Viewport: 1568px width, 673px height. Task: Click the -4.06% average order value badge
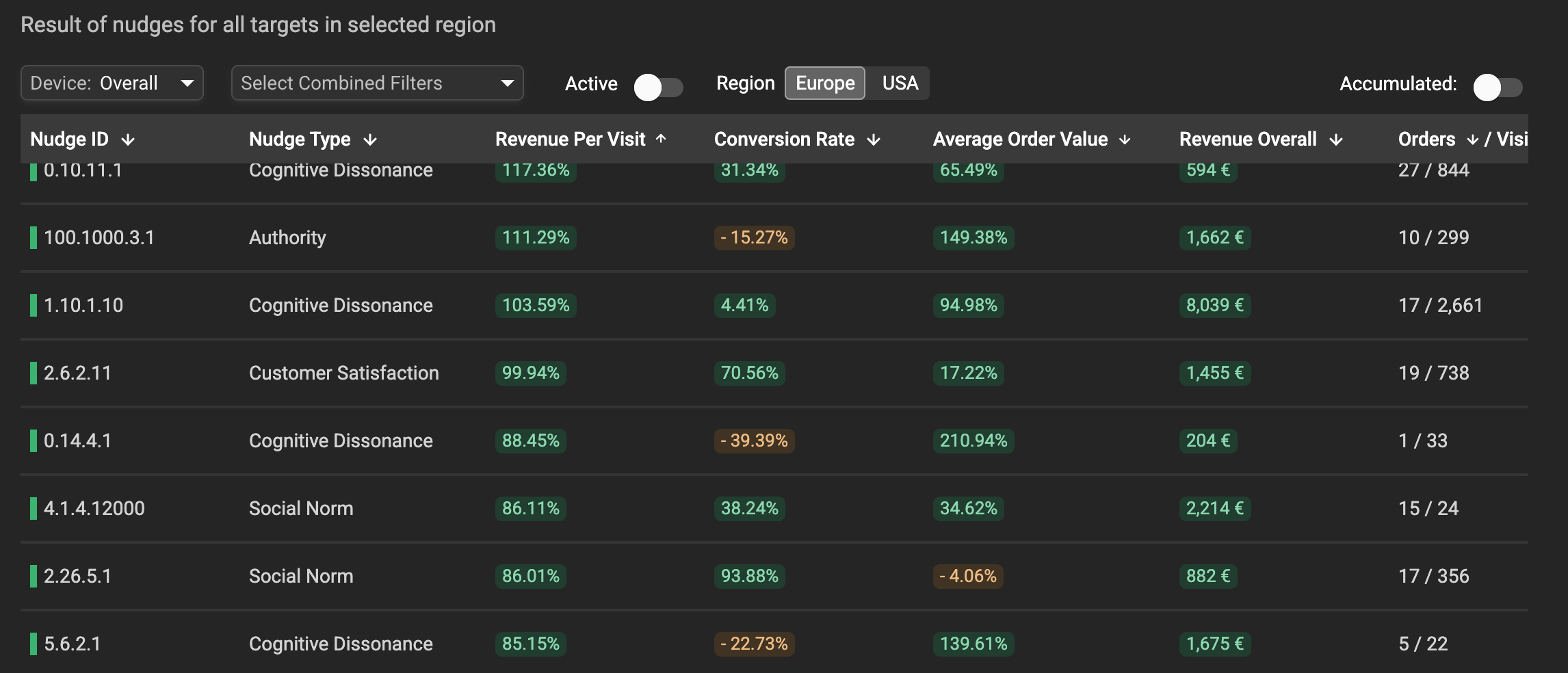tap(968, 576)
